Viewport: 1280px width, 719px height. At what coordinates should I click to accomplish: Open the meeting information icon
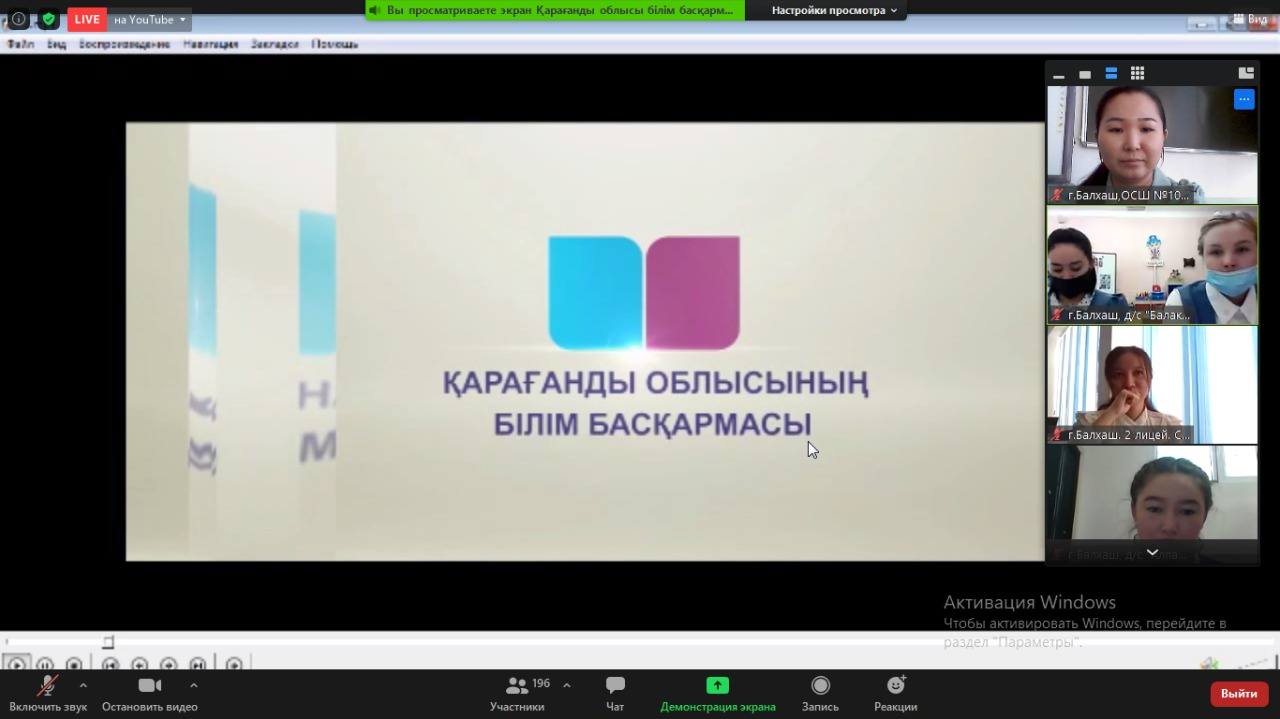coord(18,19)
